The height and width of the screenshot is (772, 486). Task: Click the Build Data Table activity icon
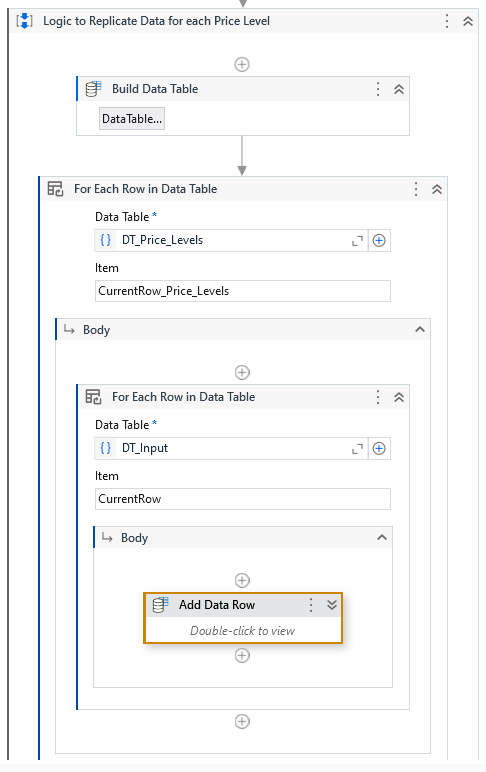[x=93, y=89]
